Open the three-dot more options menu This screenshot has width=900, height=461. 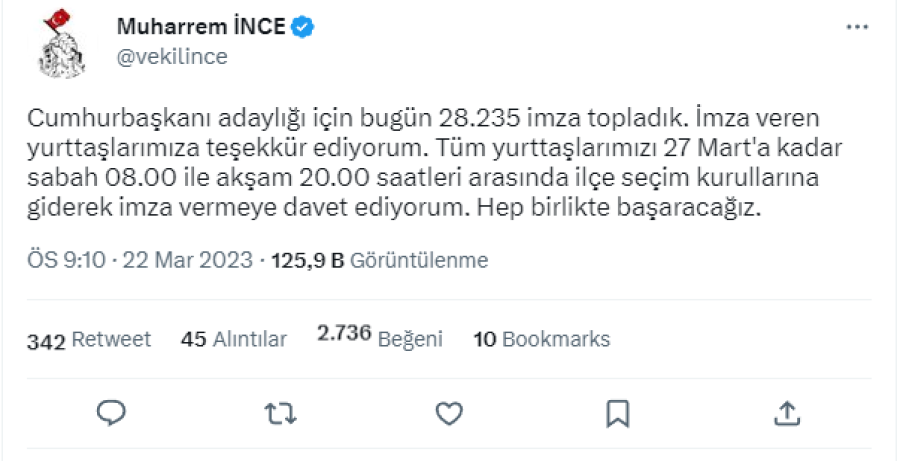click(857, 27)
